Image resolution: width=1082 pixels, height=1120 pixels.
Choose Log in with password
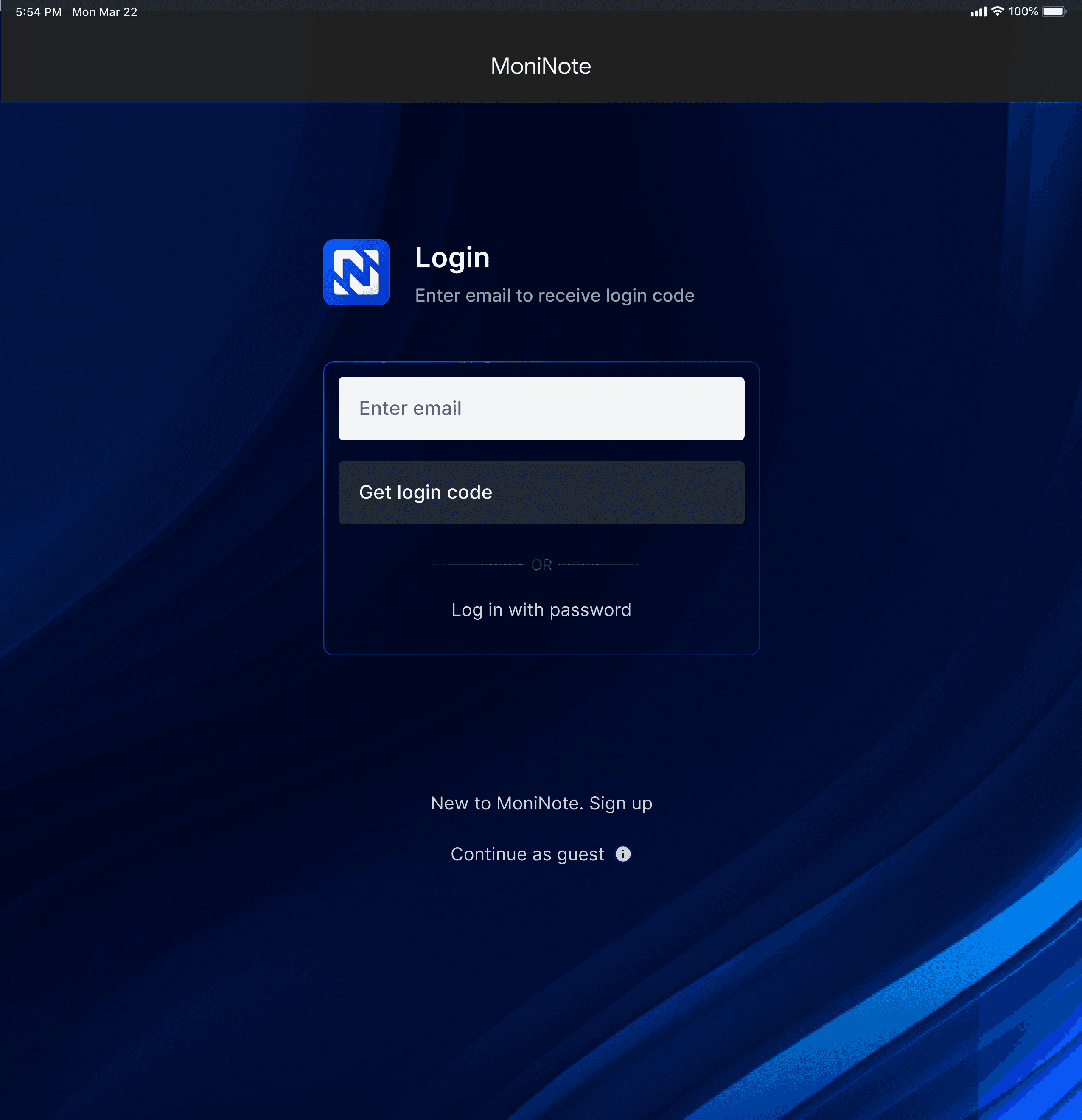tap(541, 610)
